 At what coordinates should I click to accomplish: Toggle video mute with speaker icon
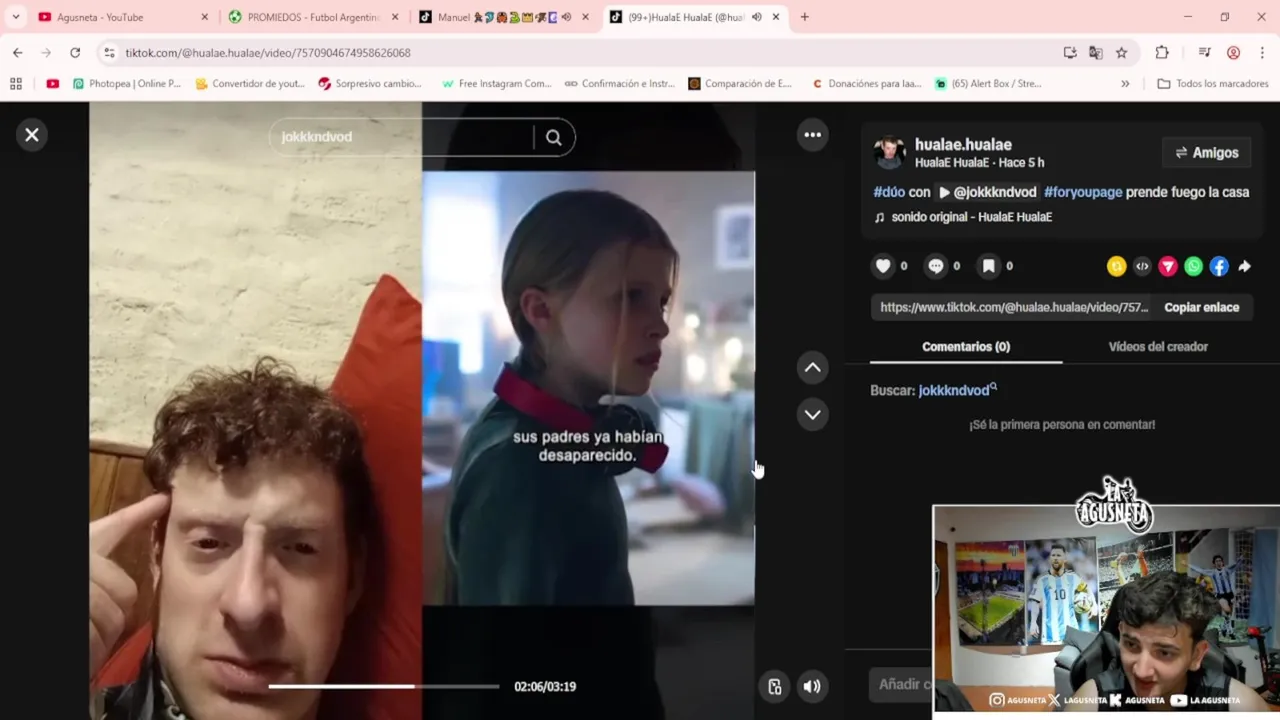(812, 686)
